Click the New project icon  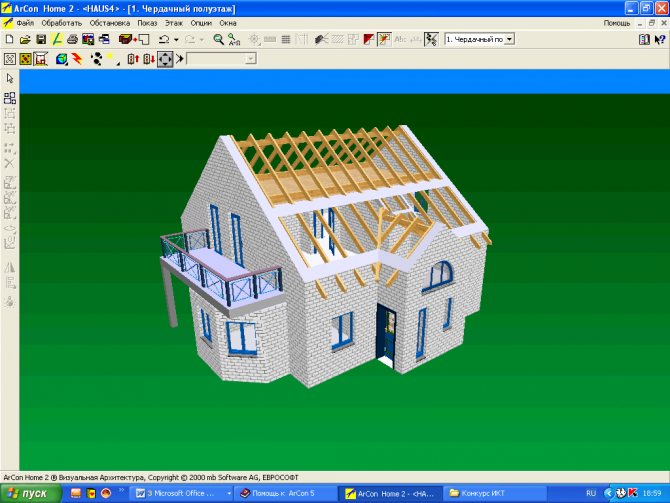pos(9,39)
